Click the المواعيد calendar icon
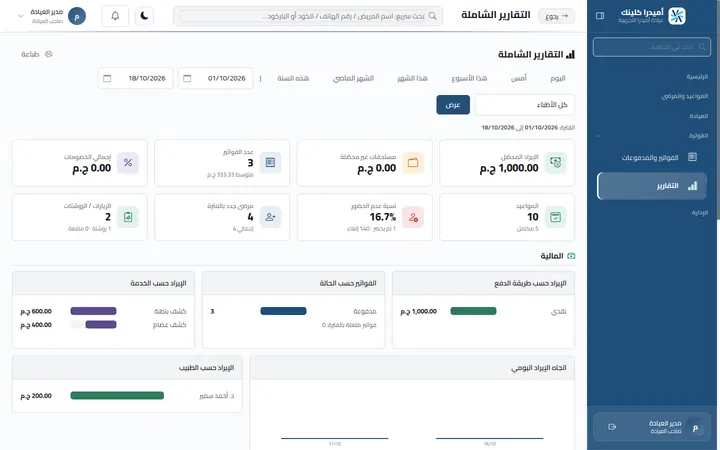720x450 pixels. 555,217
